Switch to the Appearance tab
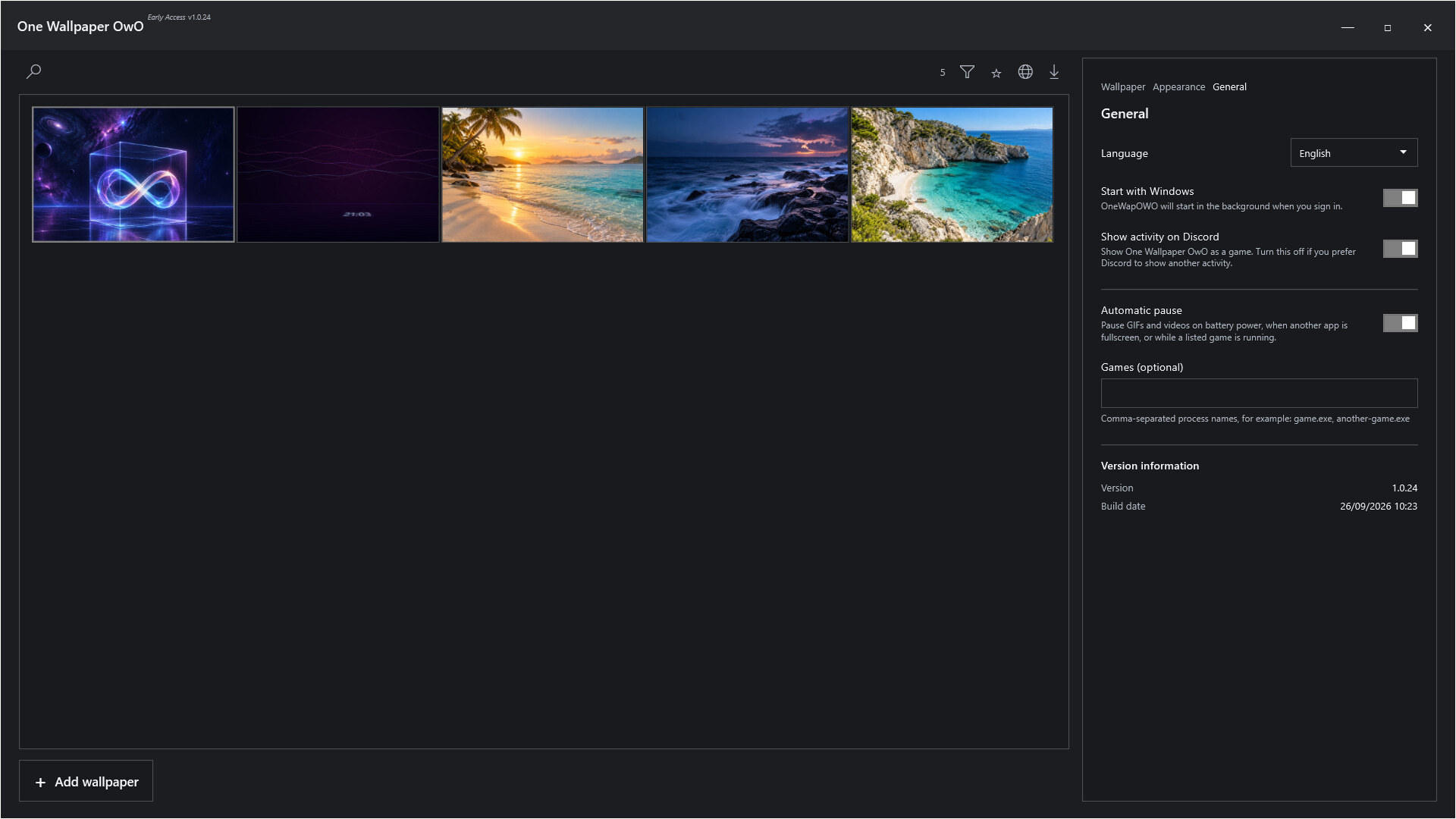The image size is (1456, 819). pos(1178,86)
